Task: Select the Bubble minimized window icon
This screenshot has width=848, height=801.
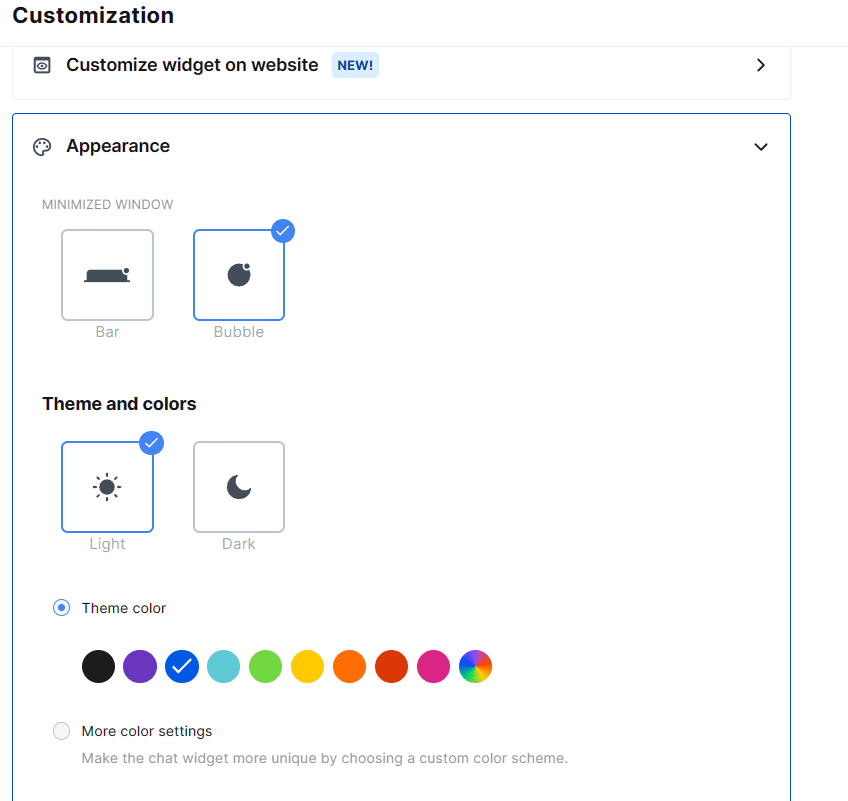Action: click(x=239, y=275)
